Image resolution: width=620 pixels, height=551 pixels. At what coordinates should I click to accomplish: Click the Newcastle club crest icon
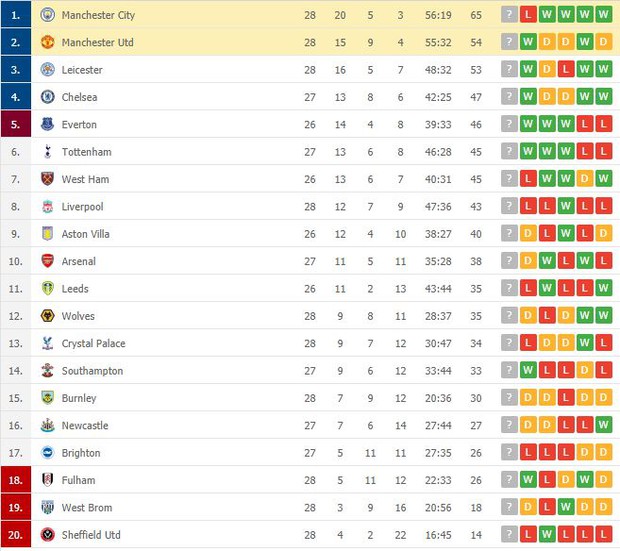pos(47,425)
